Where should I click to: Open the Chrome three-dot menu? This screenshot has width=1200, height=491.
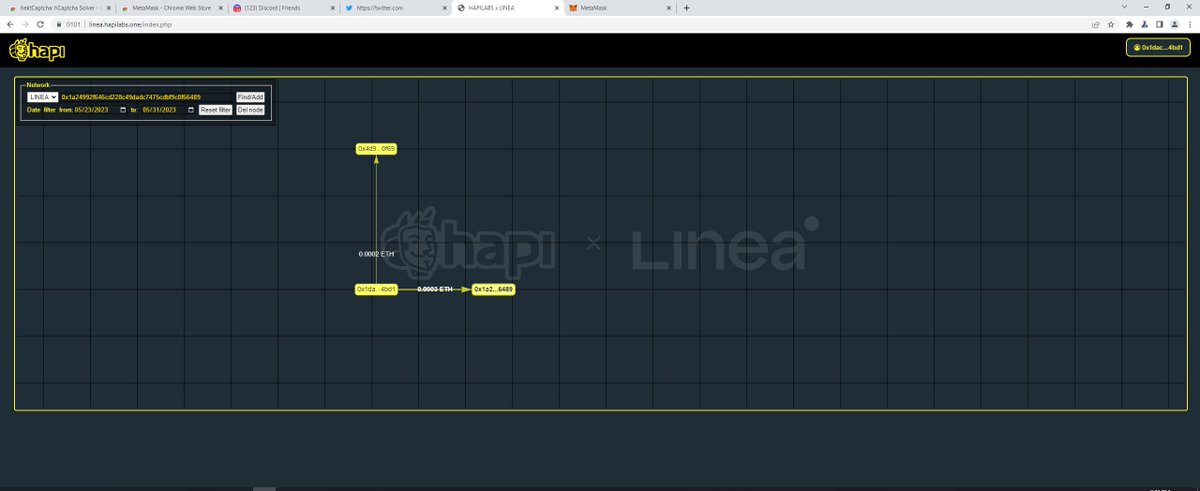click(1188, 24)
